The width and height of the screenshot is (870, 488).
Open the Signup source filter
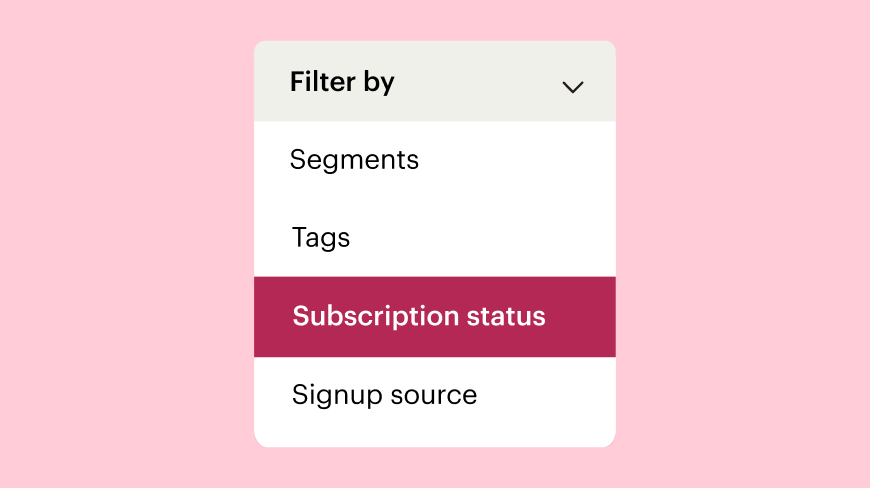(x=434, y=395)
